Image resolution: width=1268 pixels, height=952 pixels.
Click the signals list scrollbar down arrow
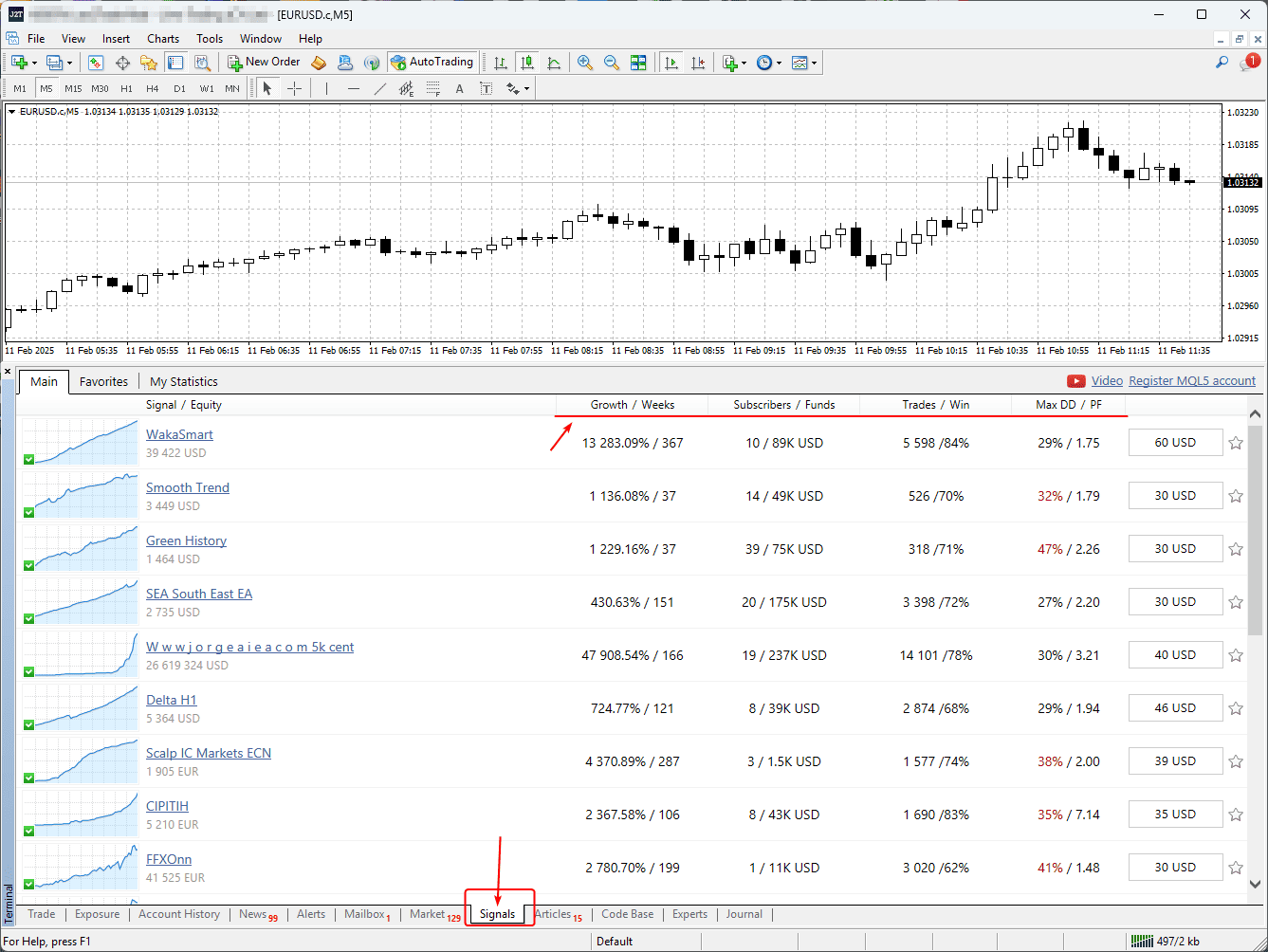1256,884
